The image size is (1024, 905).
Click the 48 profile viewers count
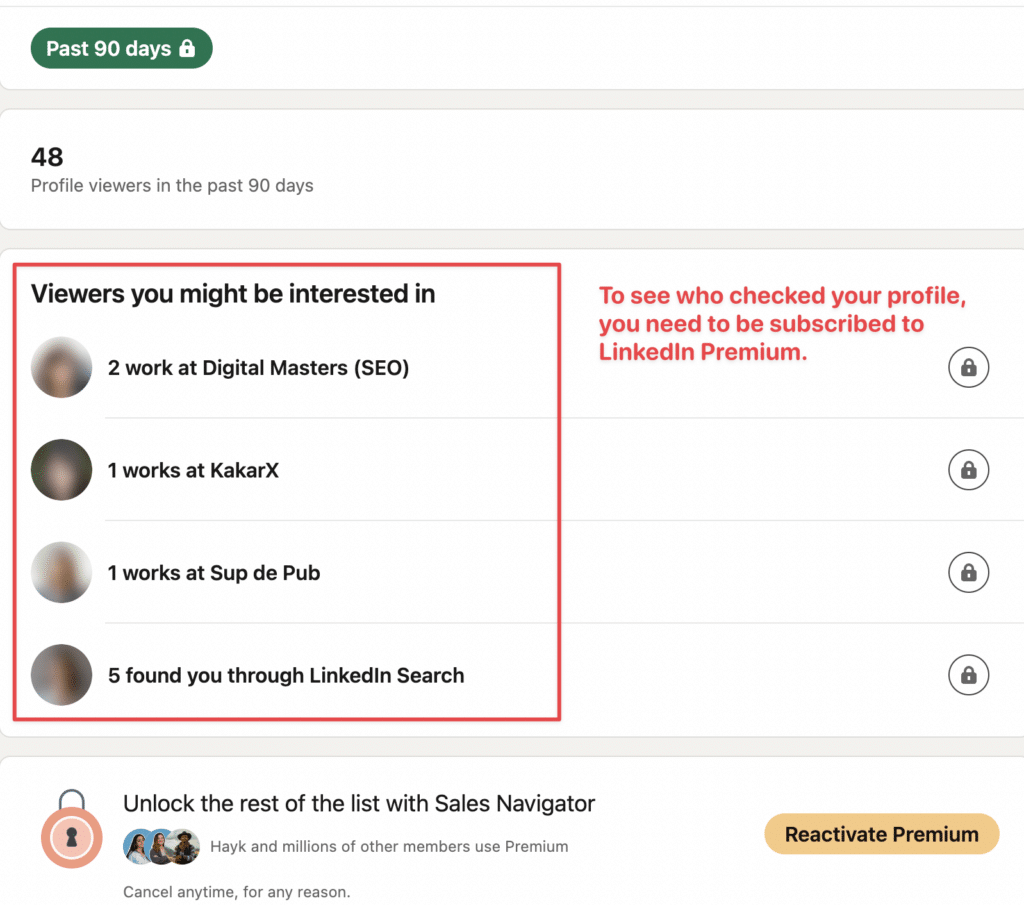[47, 157]
